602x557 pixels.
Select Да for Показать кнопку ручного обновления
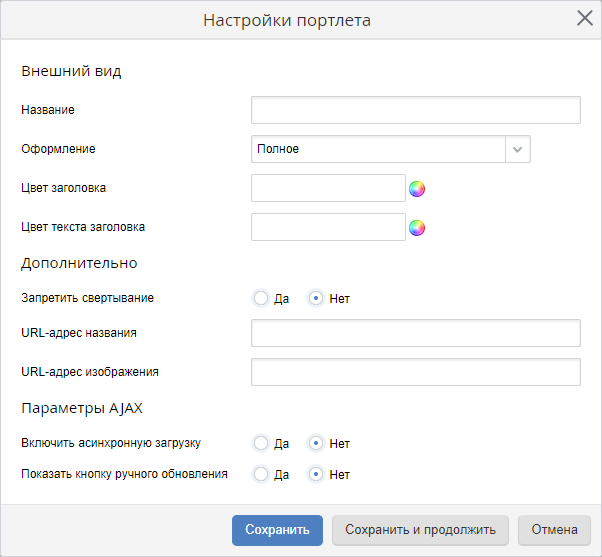(x=261, y=474)
